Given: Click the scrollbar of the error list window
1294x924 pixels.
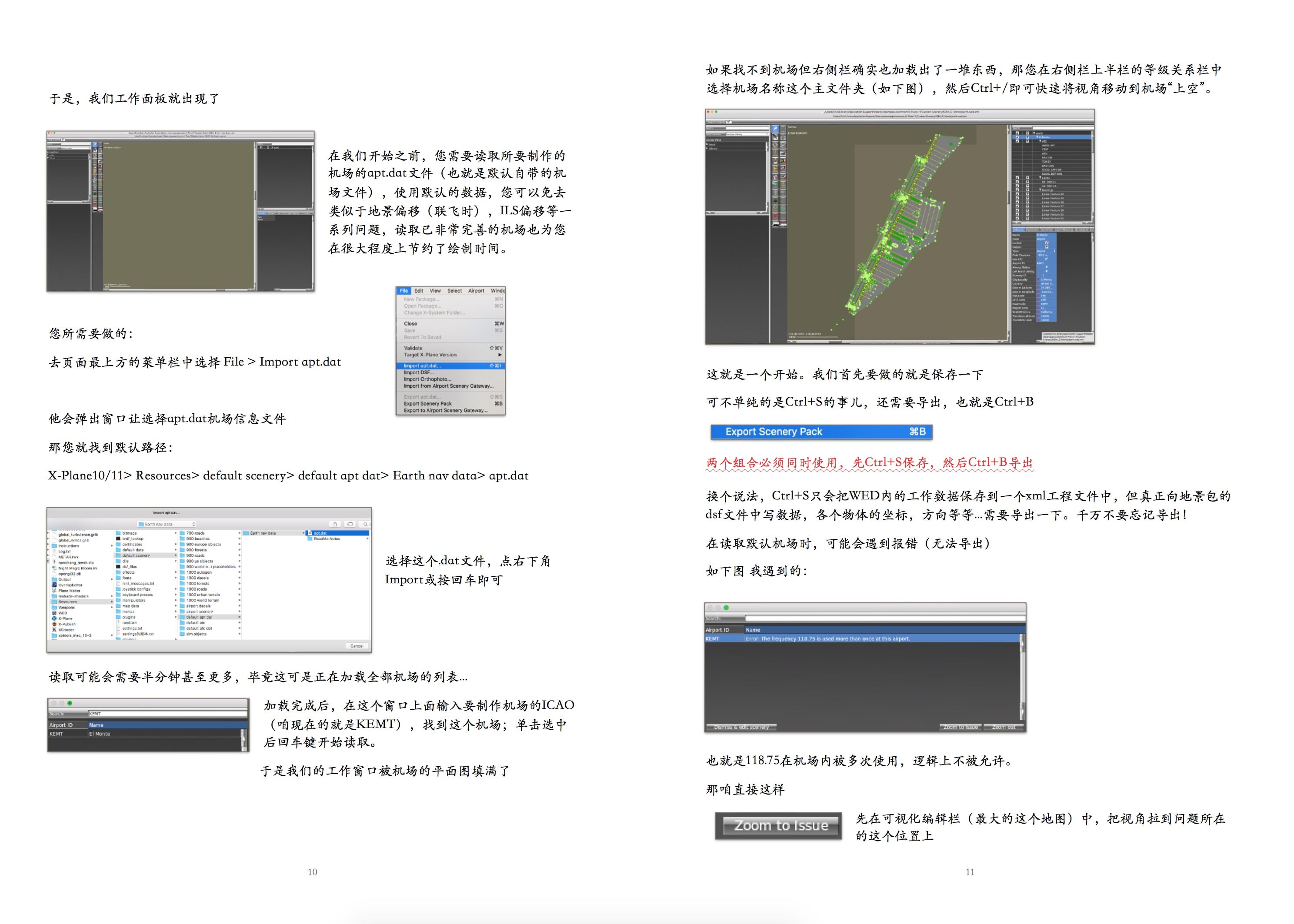Looking at the screenshot, I should coord(1022,677).
